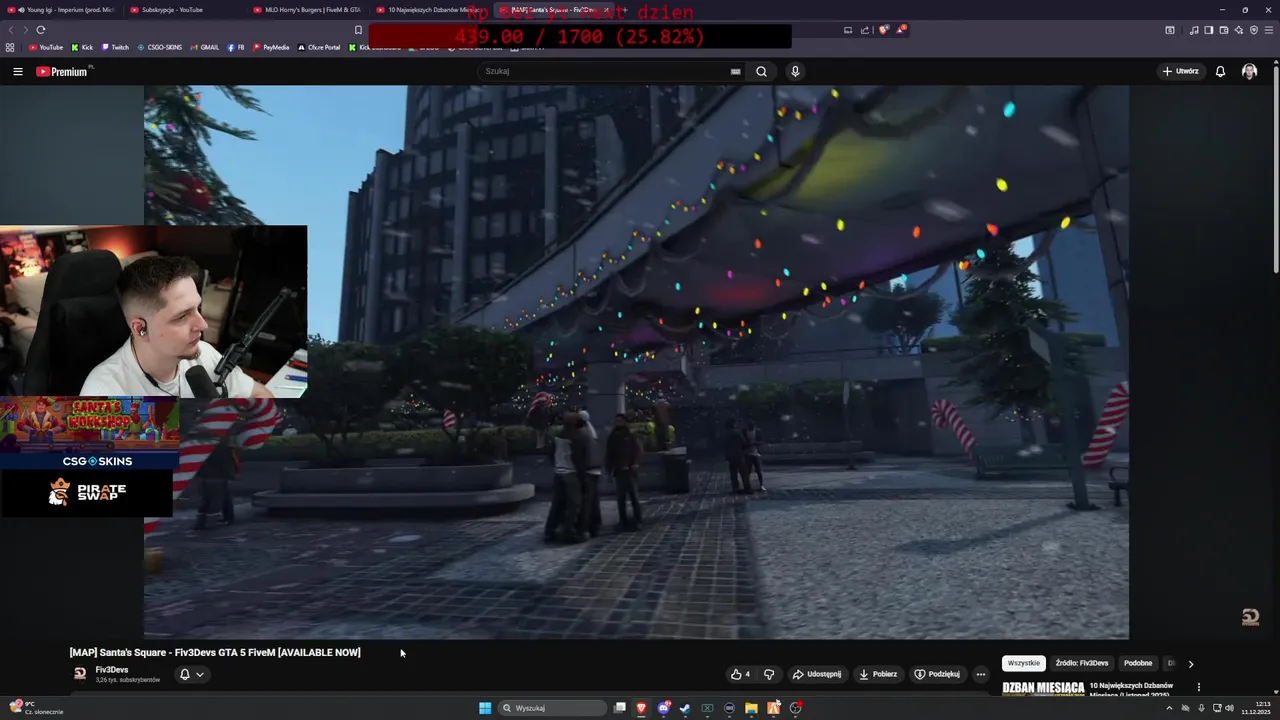This screenshot has width=1280, height=720.
Task: Go to the YouTube Premium home logo
Action: [62, 71]
